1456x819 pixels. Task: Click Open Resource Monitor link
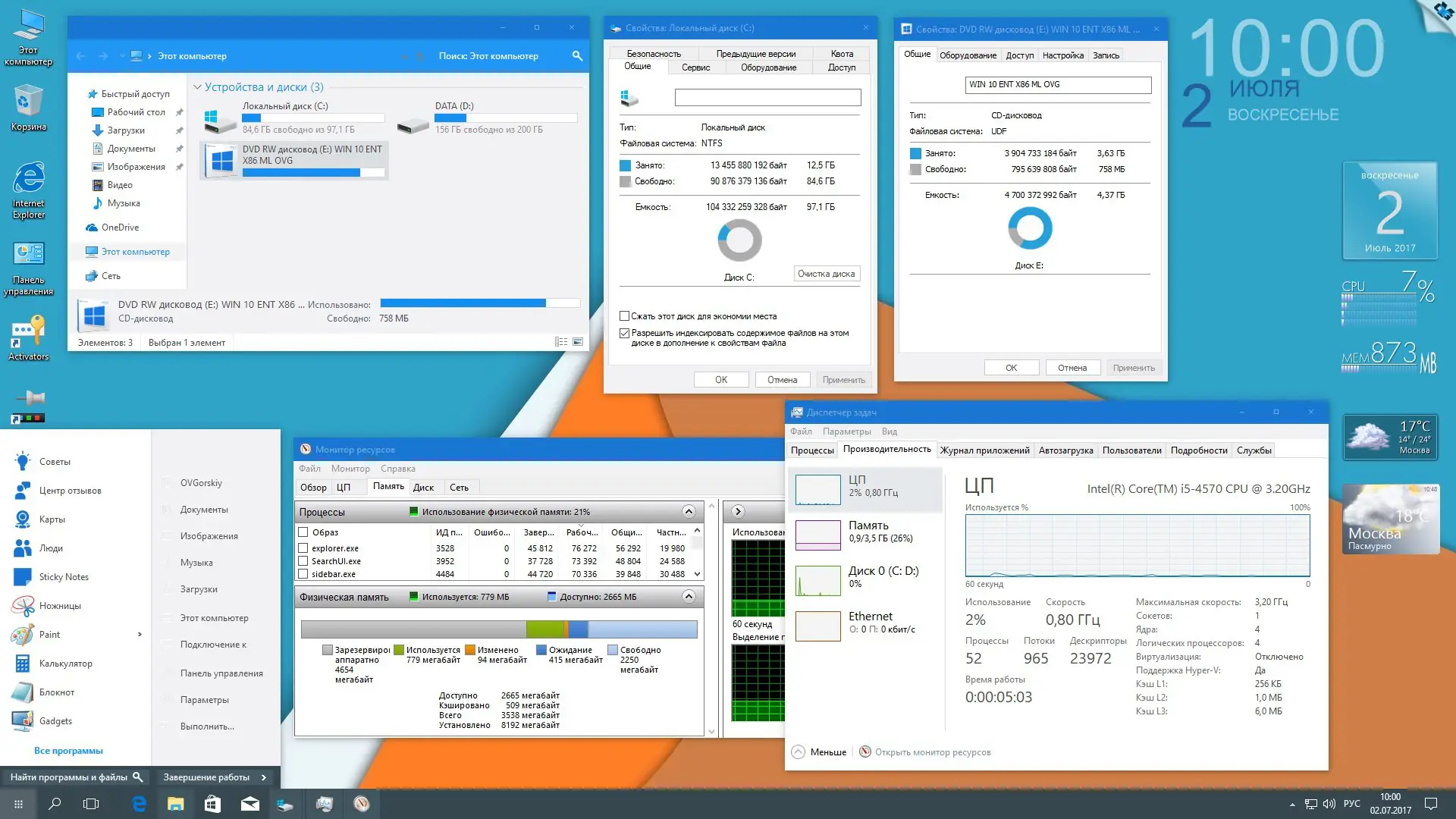click(x=932, y=752)
